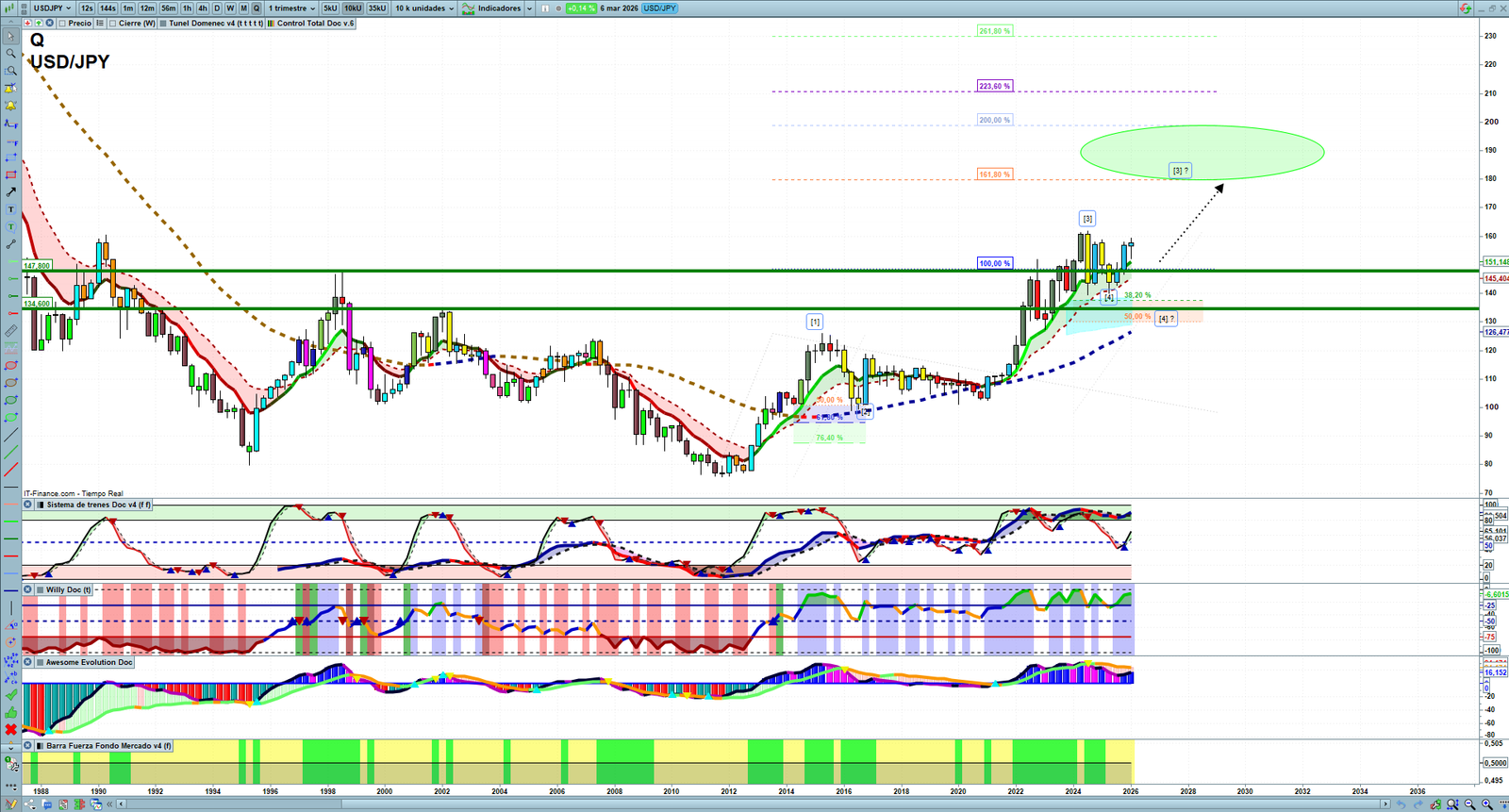Select the red rectangle drawing tool
The width and height of the screenshot is (1509, 812).
click(10, 174)
